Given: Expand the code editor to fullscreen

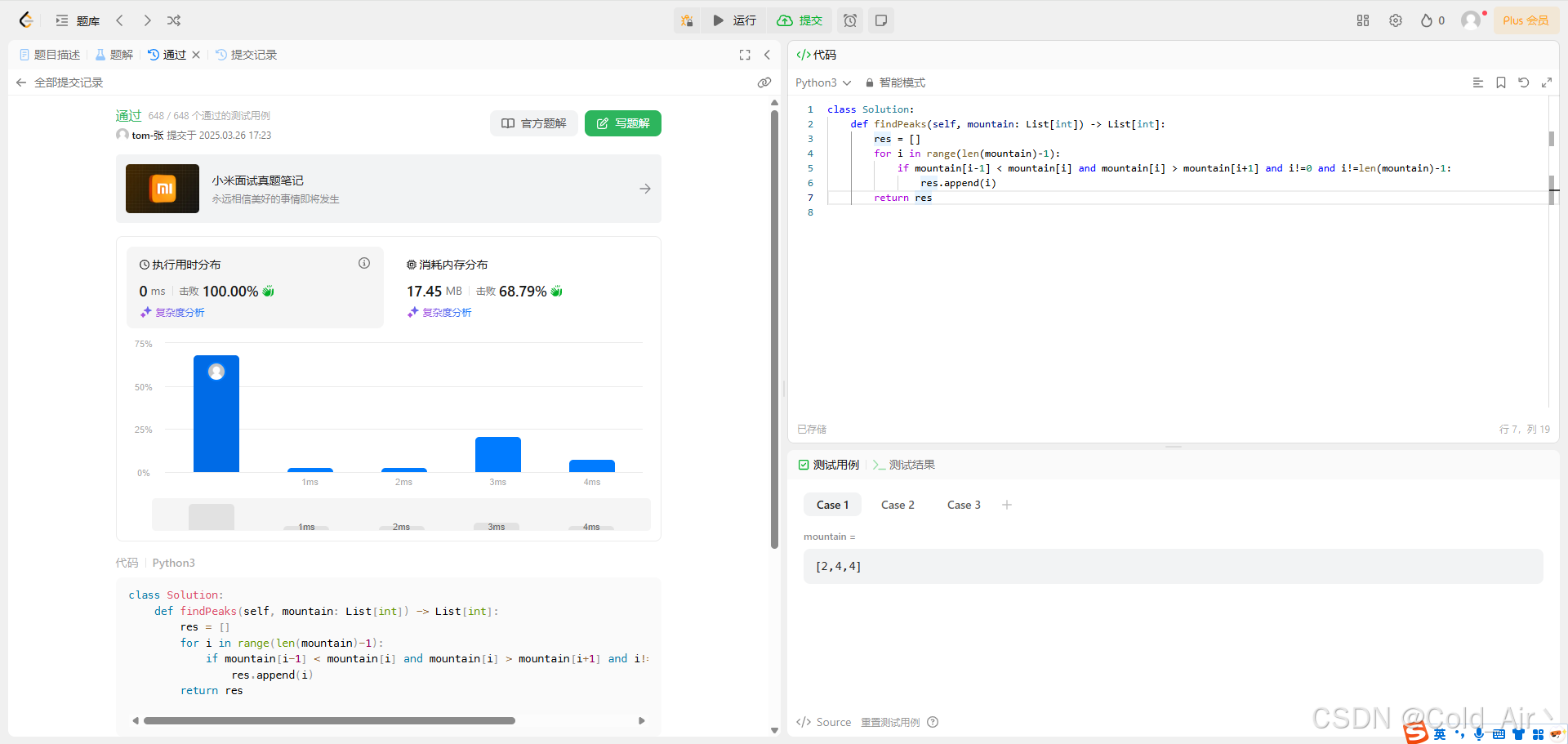Looking at the screenshot, I should [1548, 82].
